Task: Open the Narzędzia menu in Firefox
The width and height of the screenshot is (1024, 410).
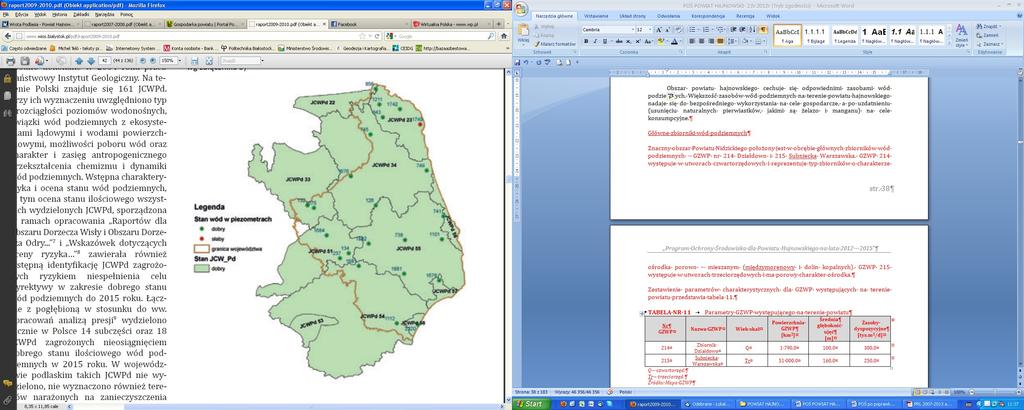Action: coord(104,14)
